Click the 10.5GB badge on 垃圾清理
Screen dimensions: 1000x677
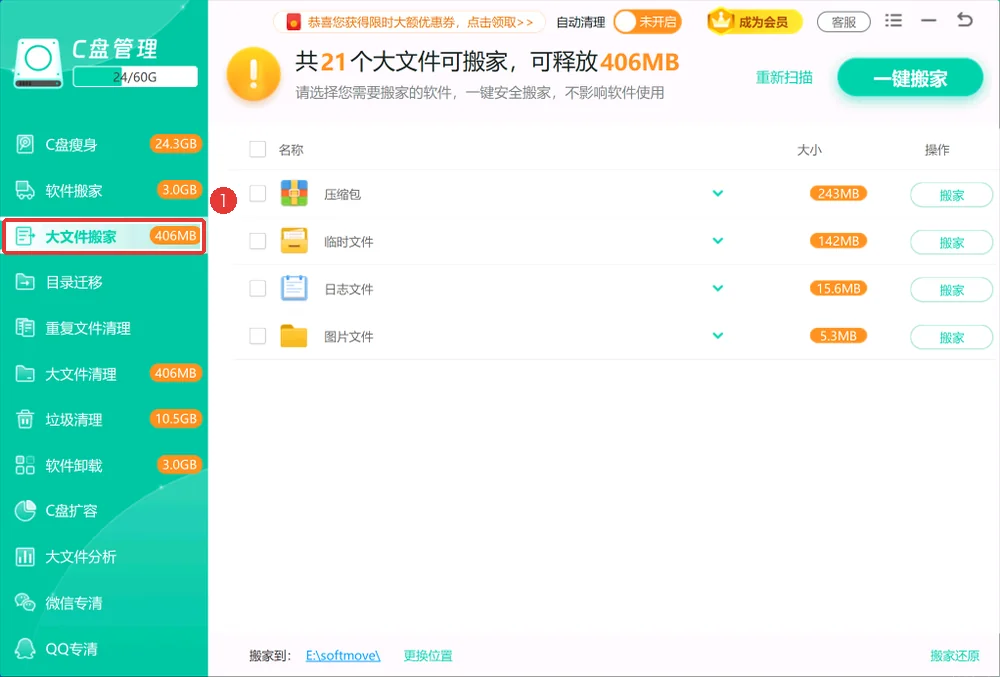click(175, 419)
